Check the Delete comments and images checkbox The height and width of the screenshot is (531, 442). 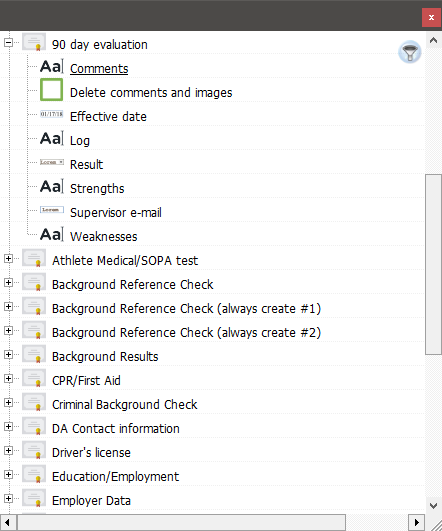point(51,90)
